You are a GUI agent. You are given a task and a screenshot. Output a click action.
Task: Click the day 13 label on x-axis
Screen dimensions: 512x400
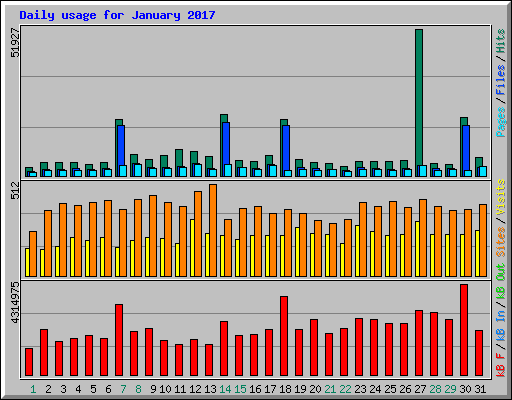click(x=210, y=389)
